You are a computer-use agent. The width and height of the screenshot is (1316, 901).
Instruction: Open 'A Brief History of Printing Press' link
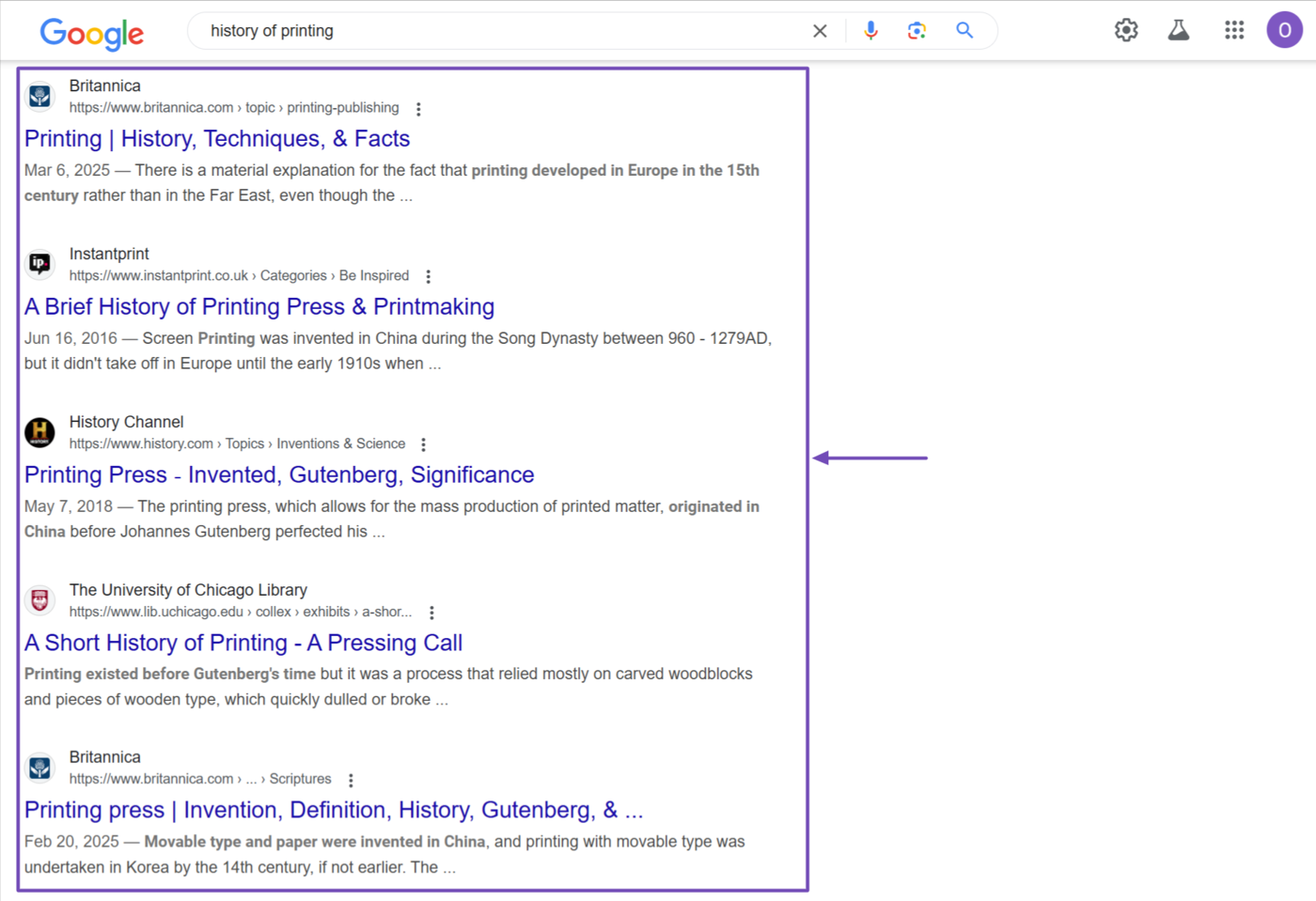coord(259,307)
